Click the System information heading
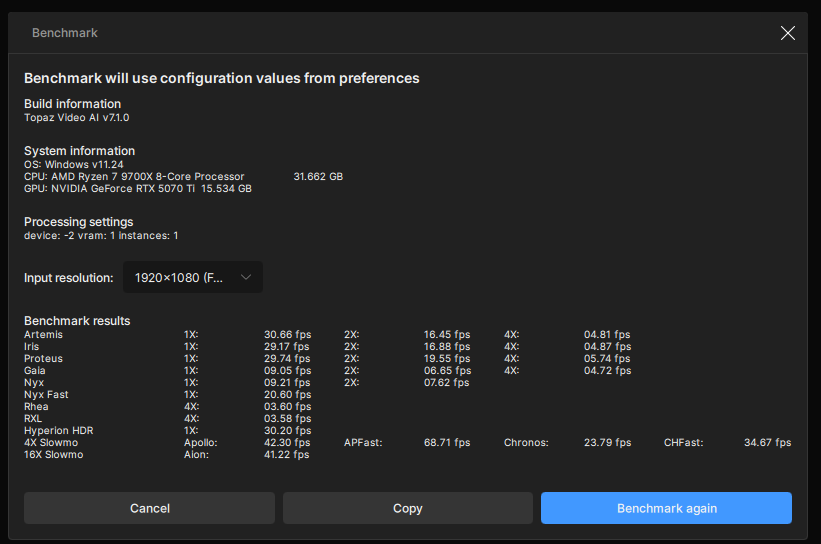821x544 pixels. click(x=77, y=151)
